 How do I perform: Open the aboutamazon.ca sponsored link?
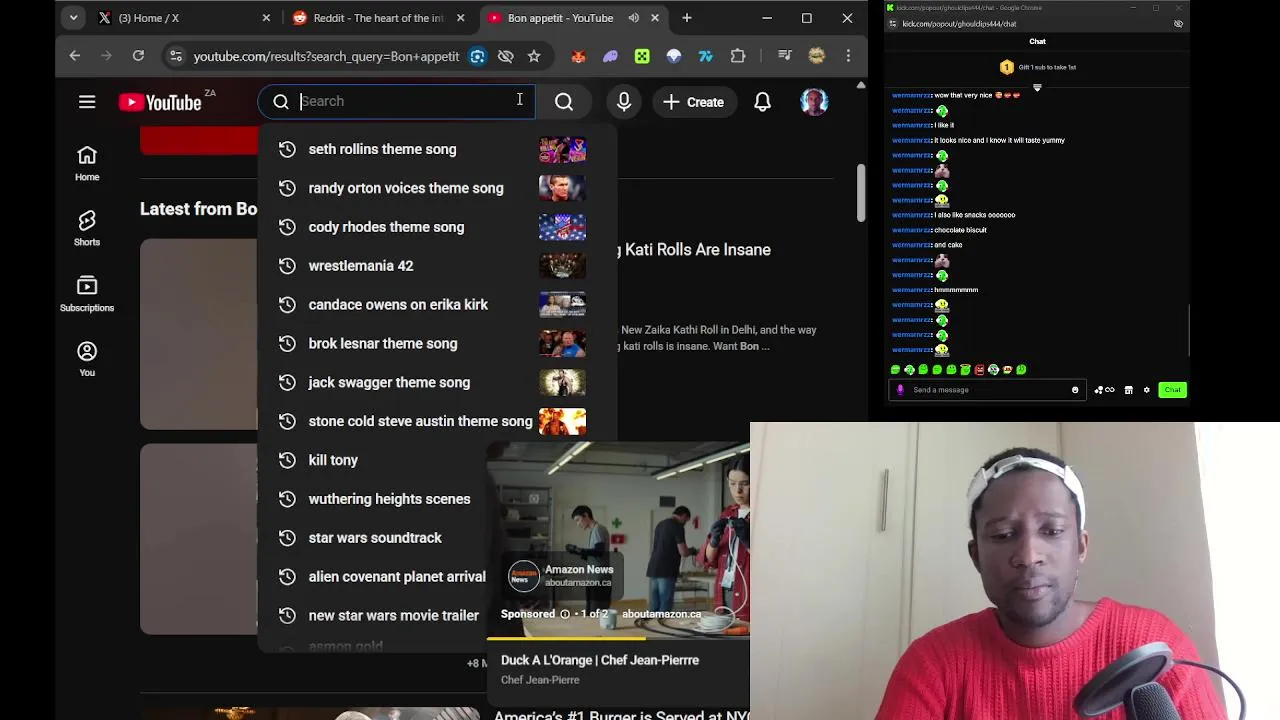point(661,614)
